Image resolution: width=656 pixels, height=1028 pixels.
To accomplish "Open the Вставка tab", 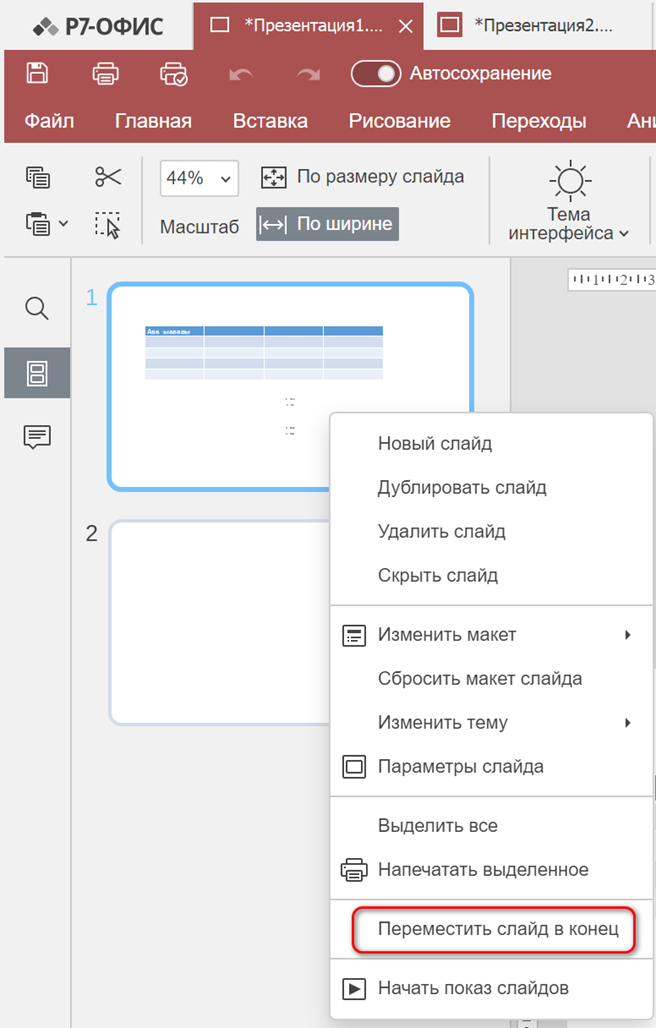I will 270,121.
